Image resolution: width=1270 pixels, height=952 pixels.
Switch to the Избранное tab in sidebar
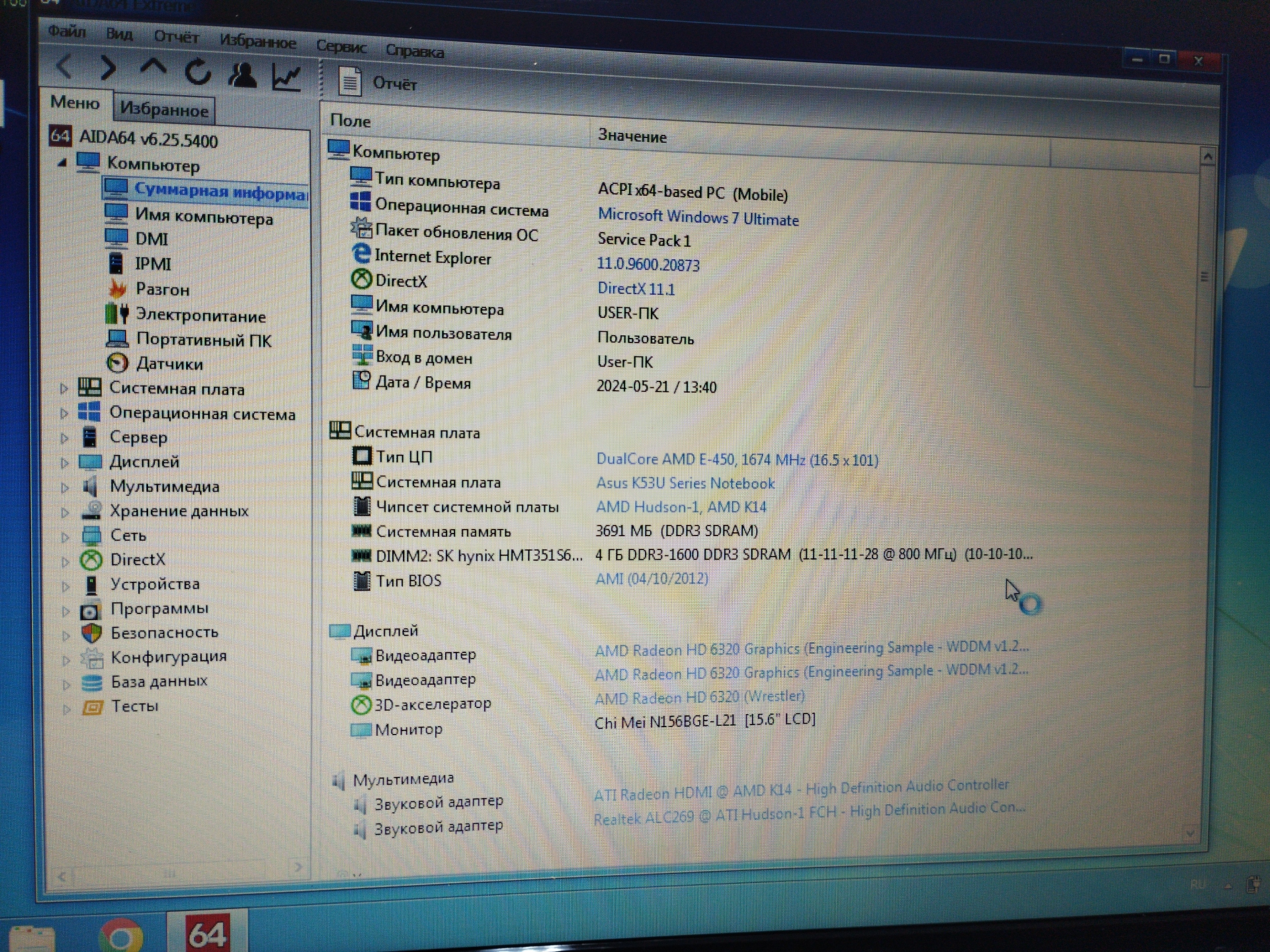(x=164, y=110)
